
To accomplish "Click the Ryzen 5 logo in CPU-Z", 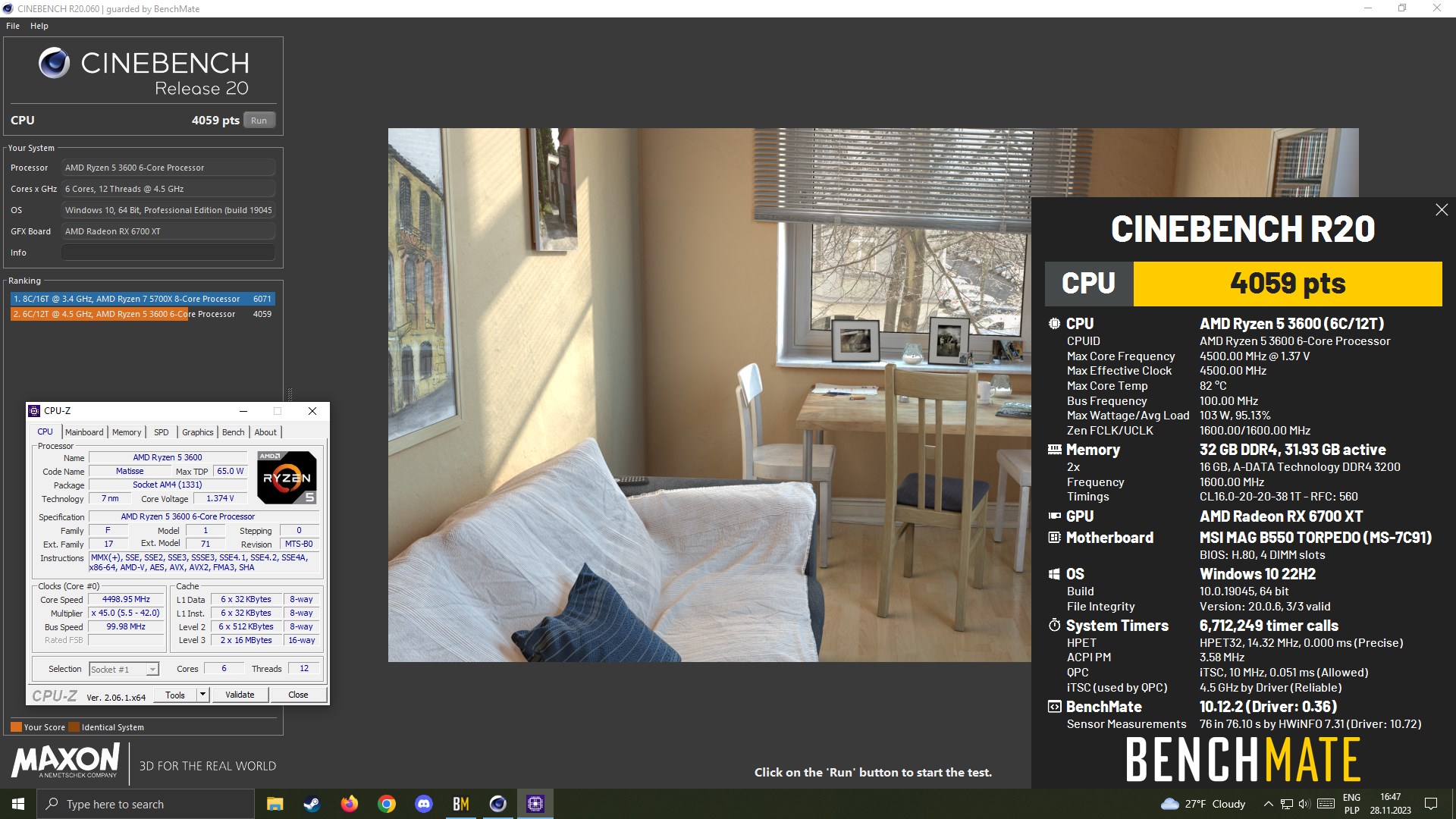I will [287, 478].
